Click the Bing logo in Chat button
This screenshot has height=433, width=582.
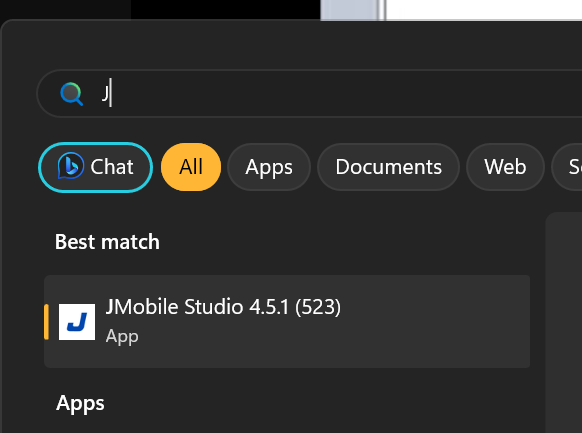71,166
